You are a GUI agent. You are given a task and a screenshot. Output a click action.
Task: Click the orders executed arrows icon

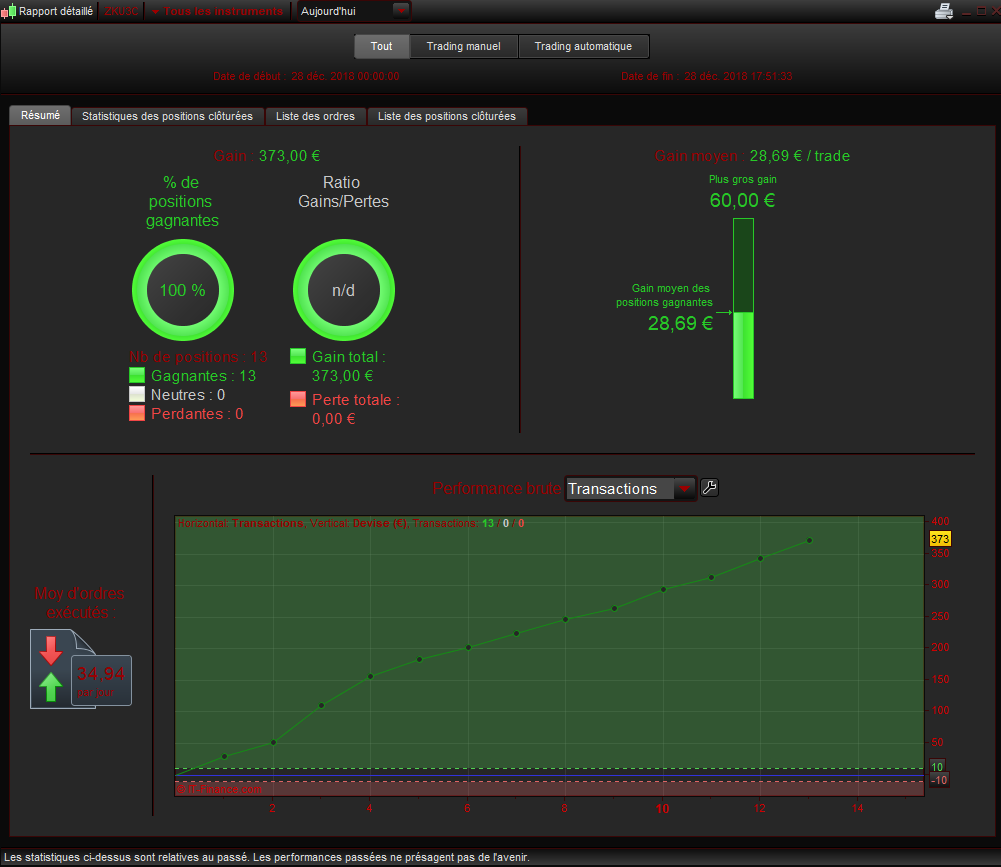(x=51, y=668)
